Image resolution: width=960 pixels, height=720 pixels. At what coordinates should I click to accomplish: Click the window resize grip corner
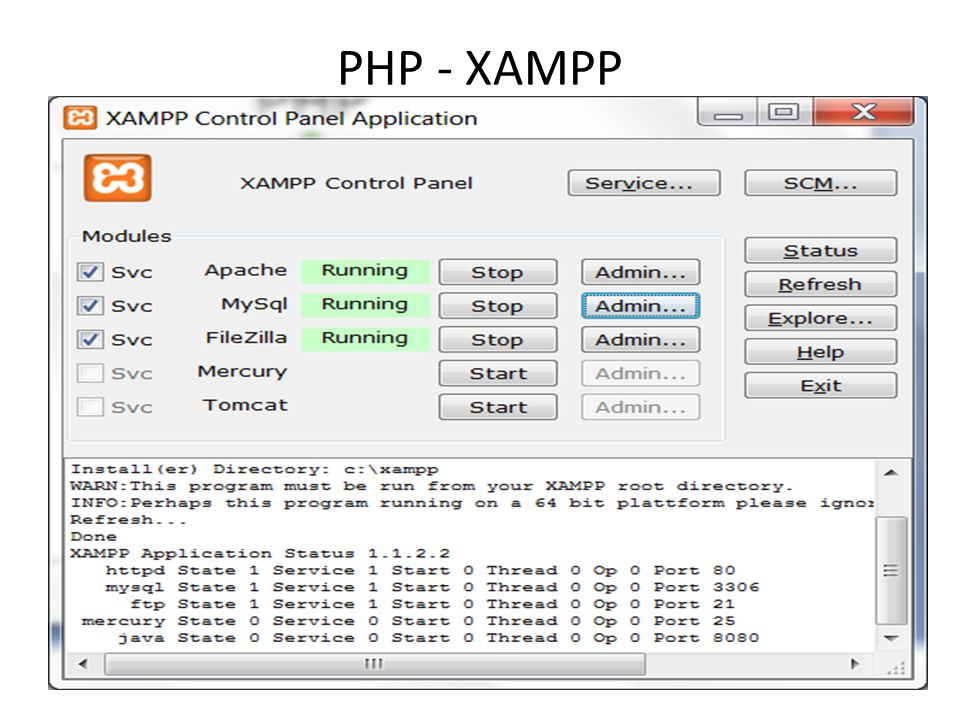point(895,668)
